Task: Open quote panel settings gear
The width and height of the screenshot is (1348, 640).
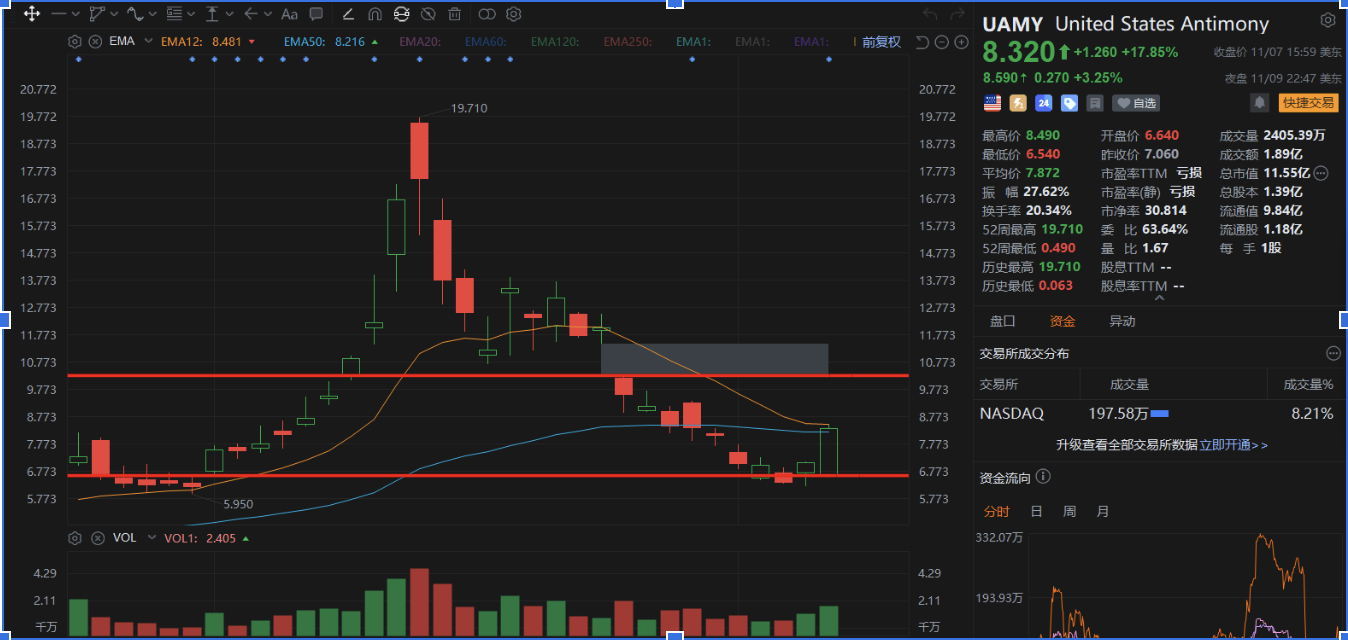Action: [x=1327, y=20]
